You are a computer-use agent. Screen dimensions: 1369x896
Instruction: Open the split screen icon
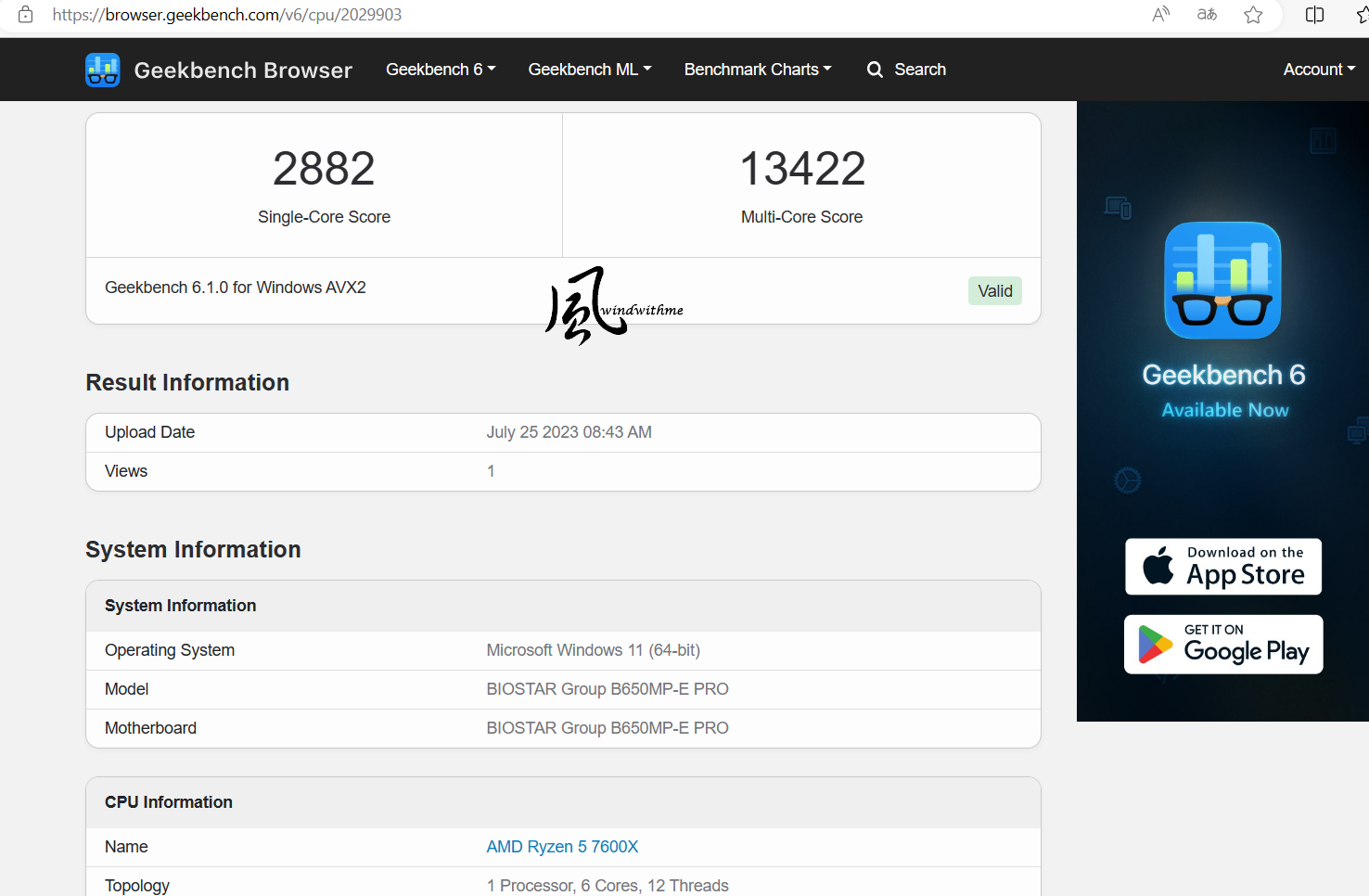pyautogui.click(x=1314, y=15)
